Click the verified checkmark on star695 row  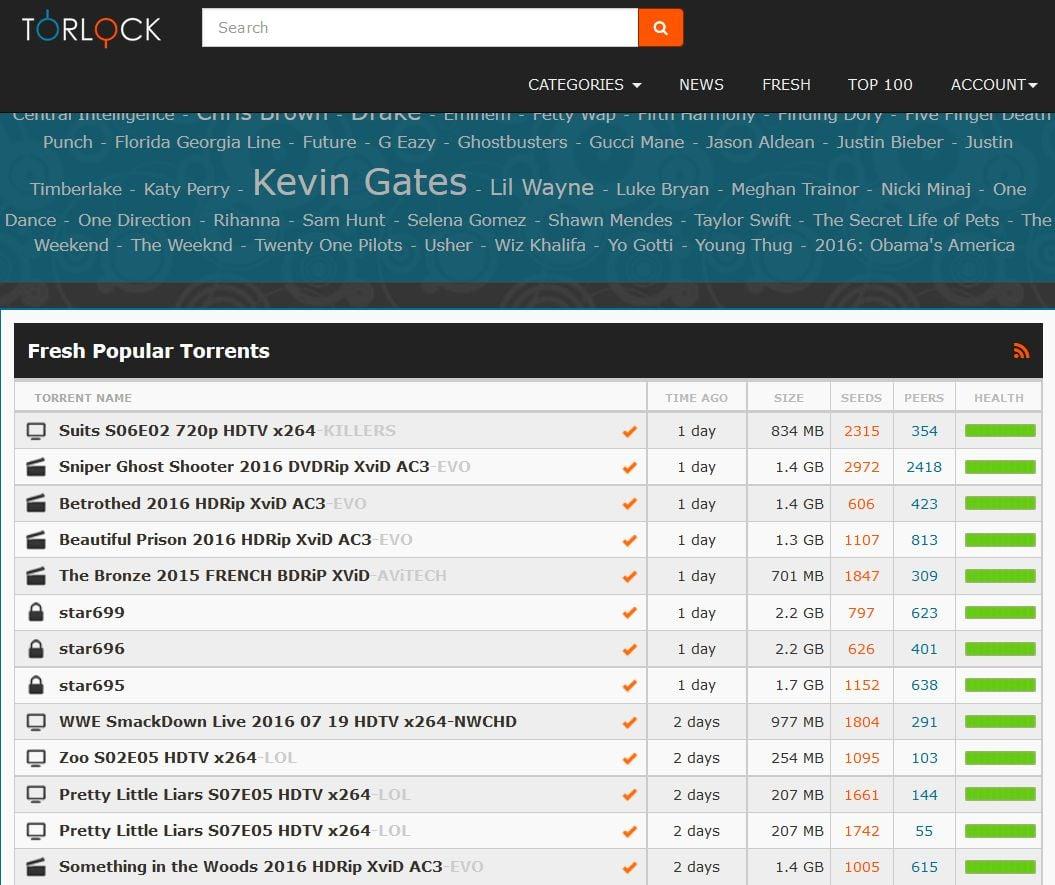coord(629,686)
